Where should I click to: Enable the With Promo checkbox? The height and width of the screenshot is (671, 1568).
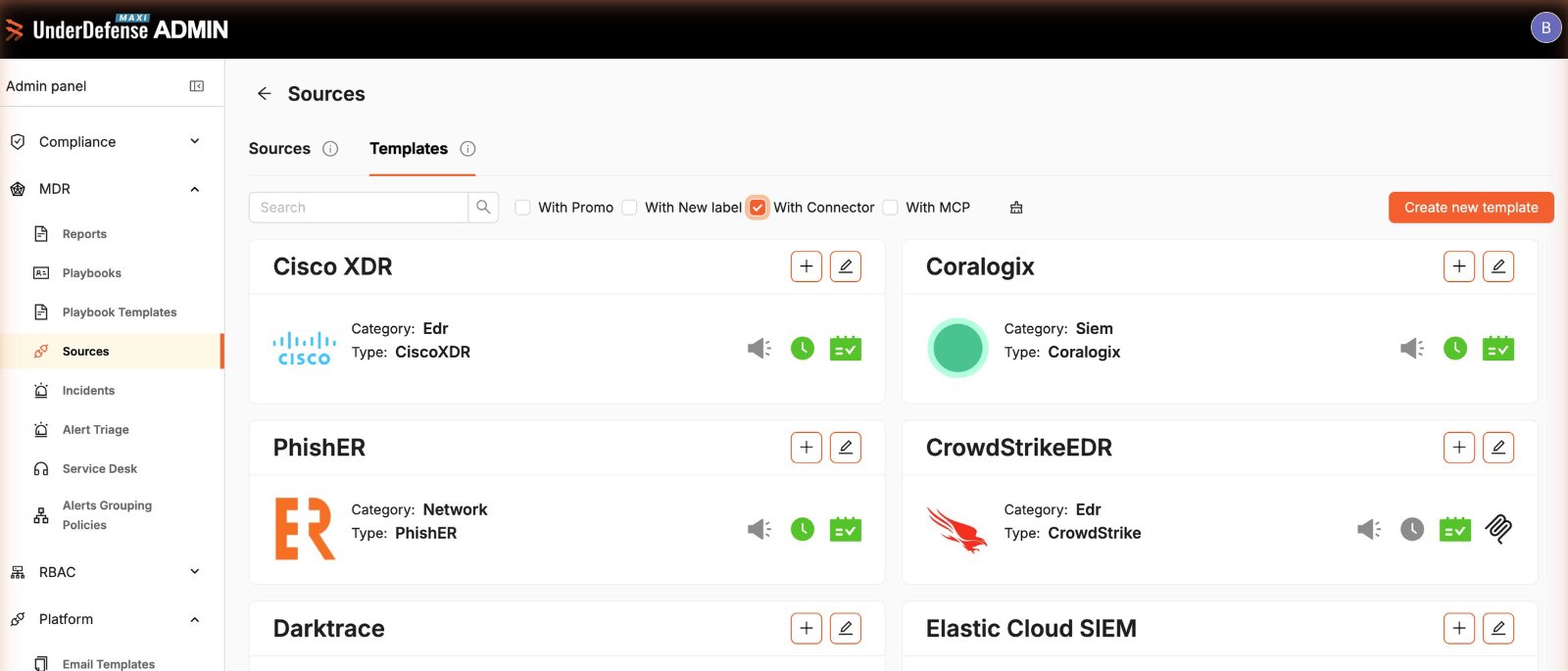pyautogui.click(x=523, y=208)
